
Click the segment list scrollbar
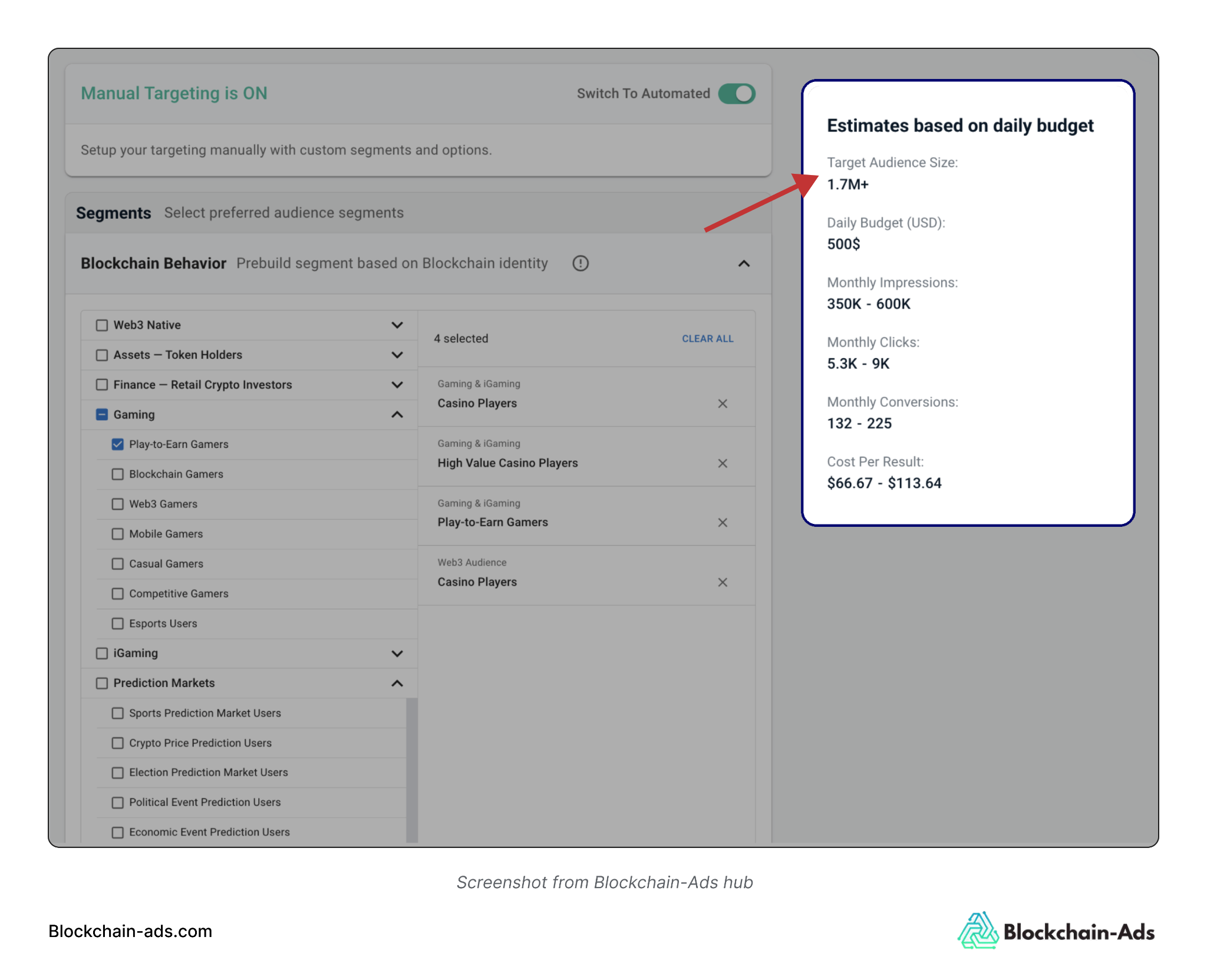click(x=412, y=770)
